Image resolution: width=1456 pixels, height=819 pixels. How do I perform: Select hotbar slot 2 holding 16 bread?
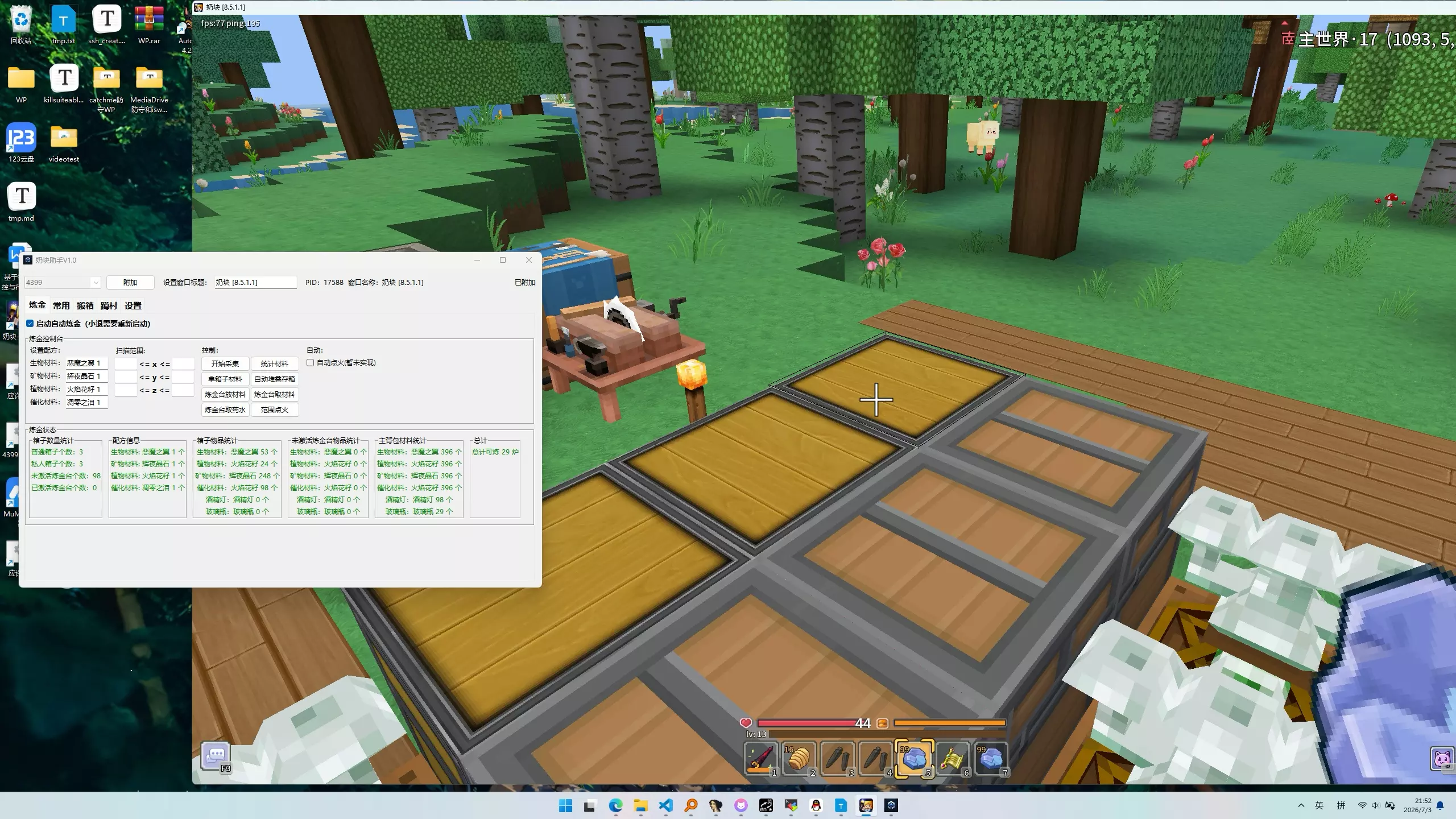tap(799, 758)
